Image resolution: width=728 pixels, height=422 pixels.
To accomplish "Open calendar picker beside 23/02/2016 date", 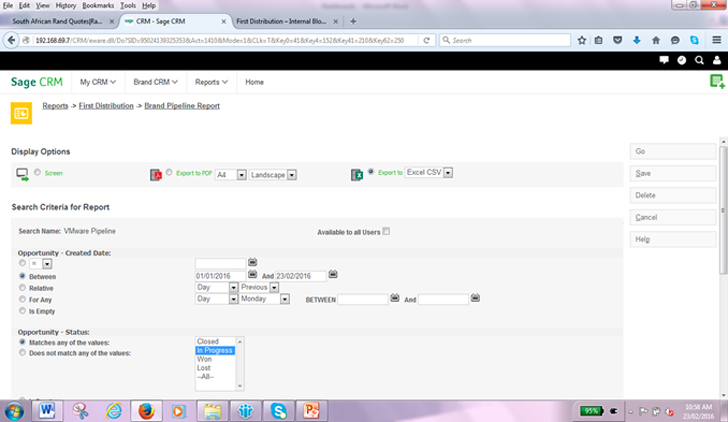I will click(333, 274).
